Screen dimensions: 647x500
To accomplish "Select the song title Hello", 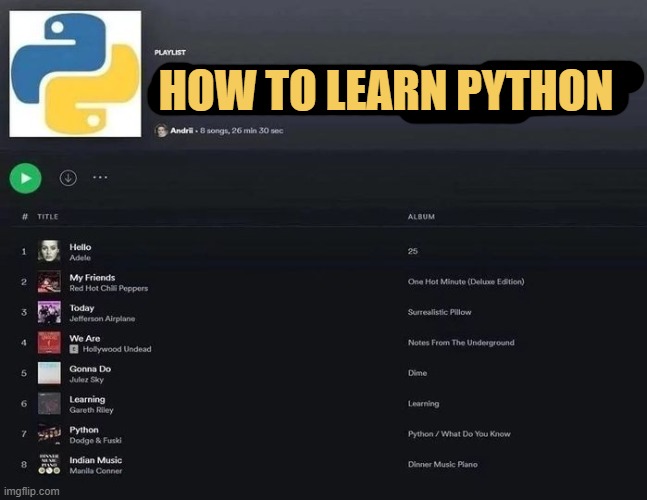I will click(x=80, y=247).
